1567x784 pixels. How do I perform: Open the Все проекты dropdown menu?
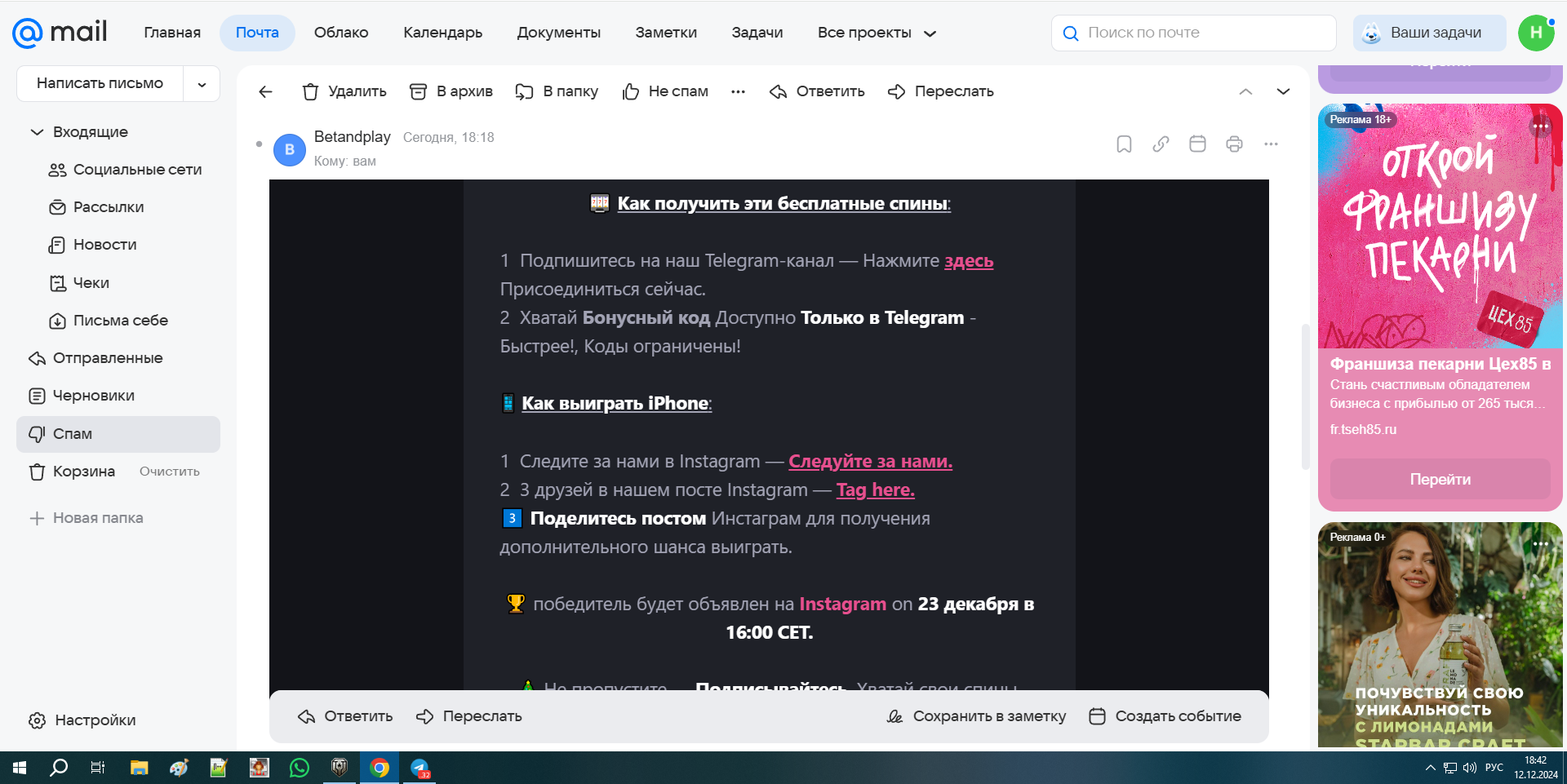coord(877,33)
